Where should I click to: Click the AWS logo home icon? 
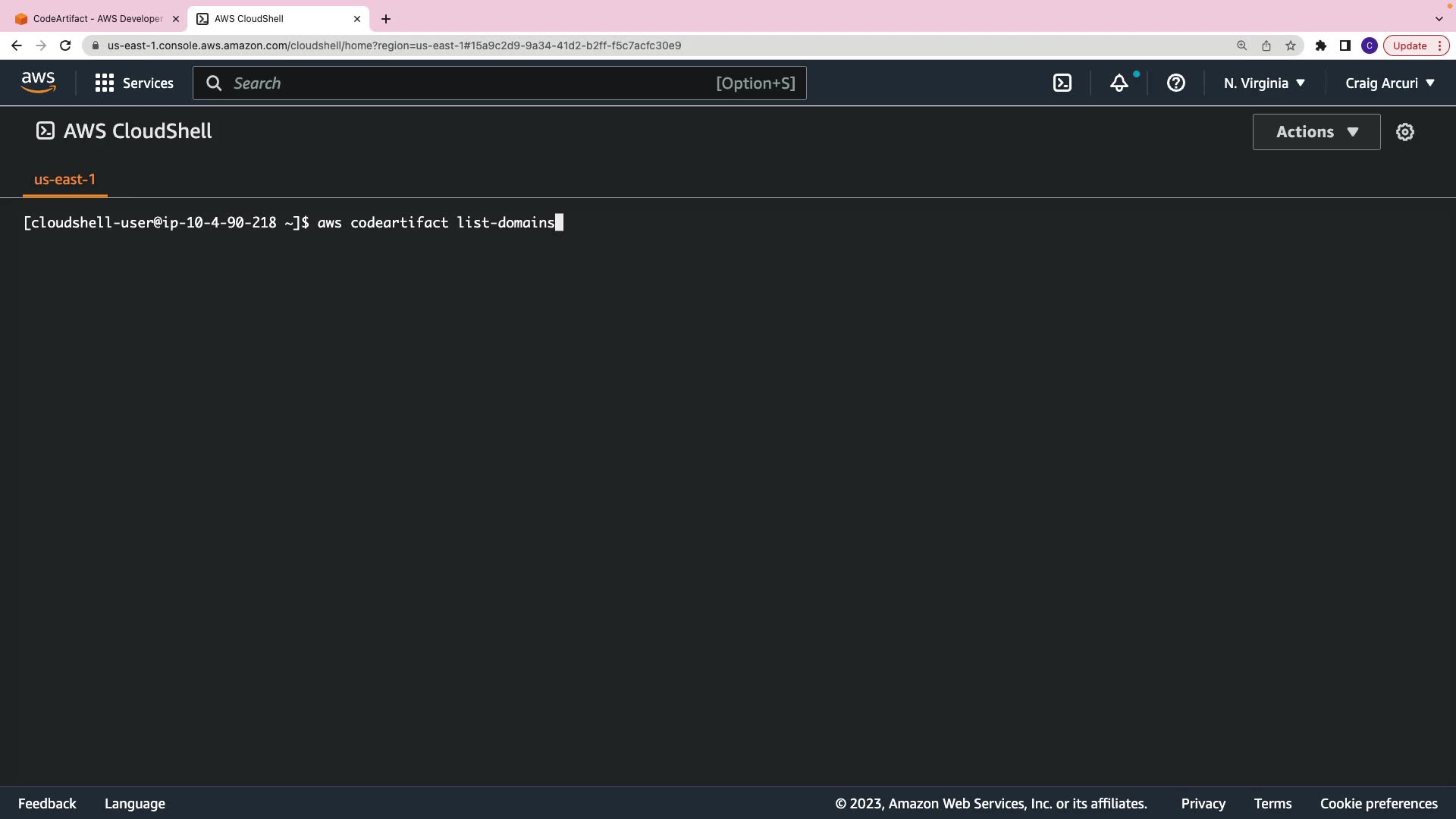[x=38, y=83]
